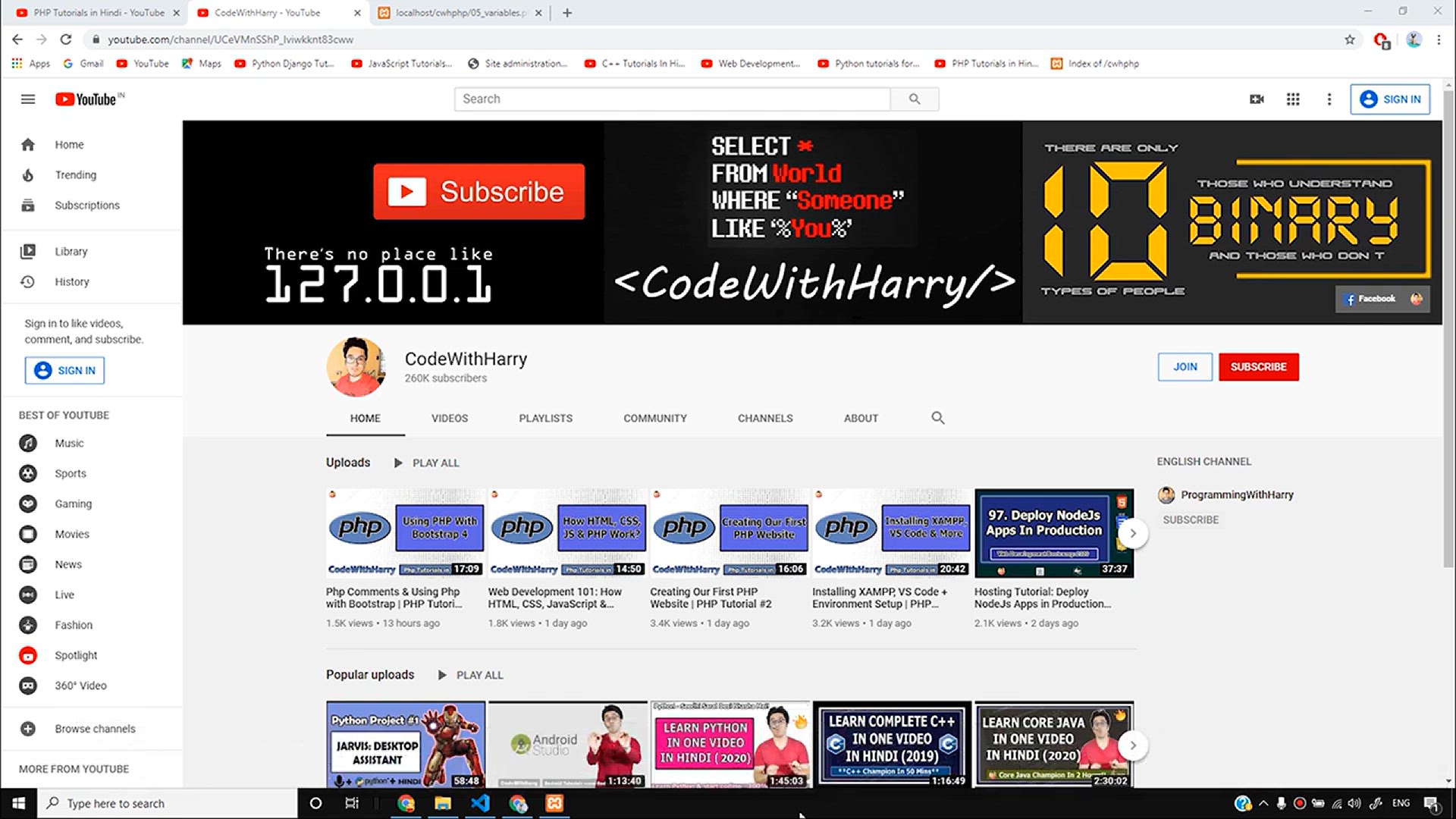Click the CodeWithHarry channel avatar

356,367
